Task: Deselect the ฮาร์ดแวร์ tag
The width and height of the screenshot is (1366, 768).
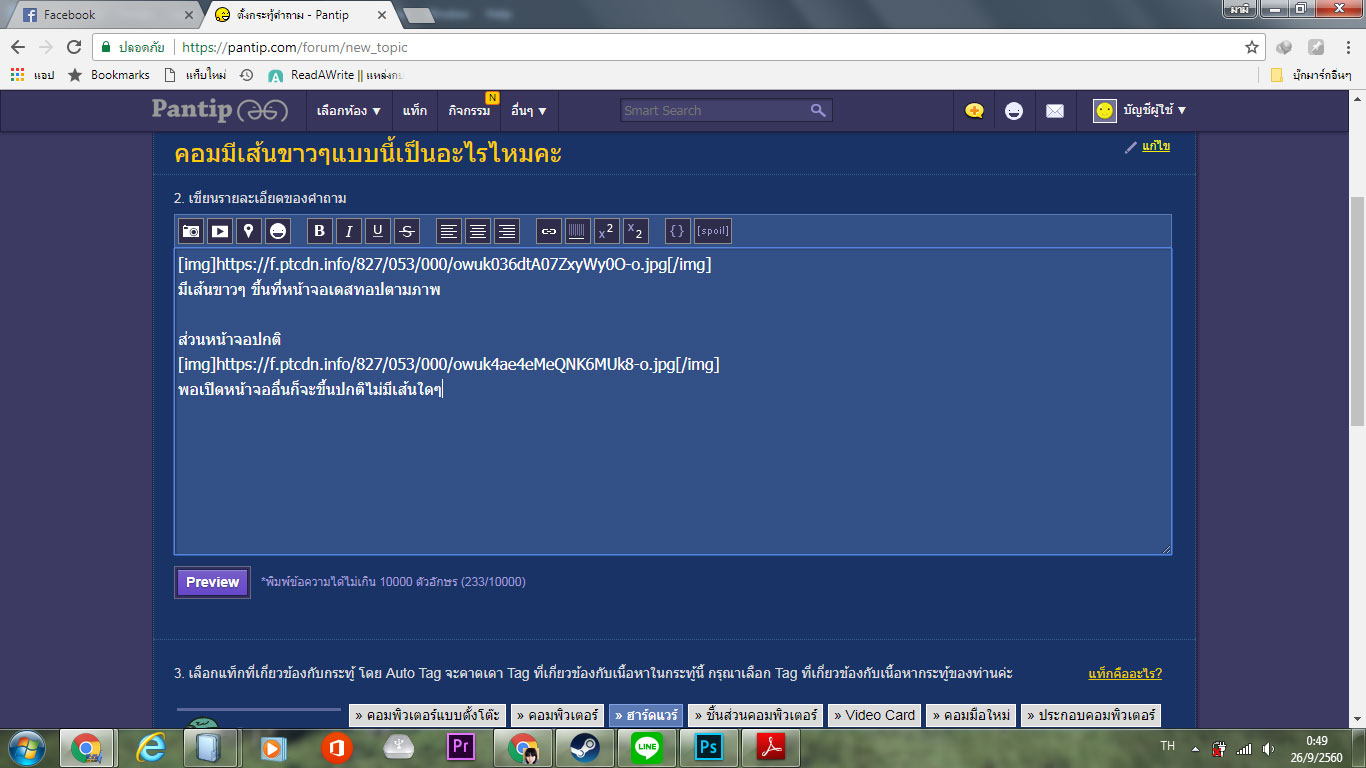Action: pyautogui.click(x=646, y=715)
